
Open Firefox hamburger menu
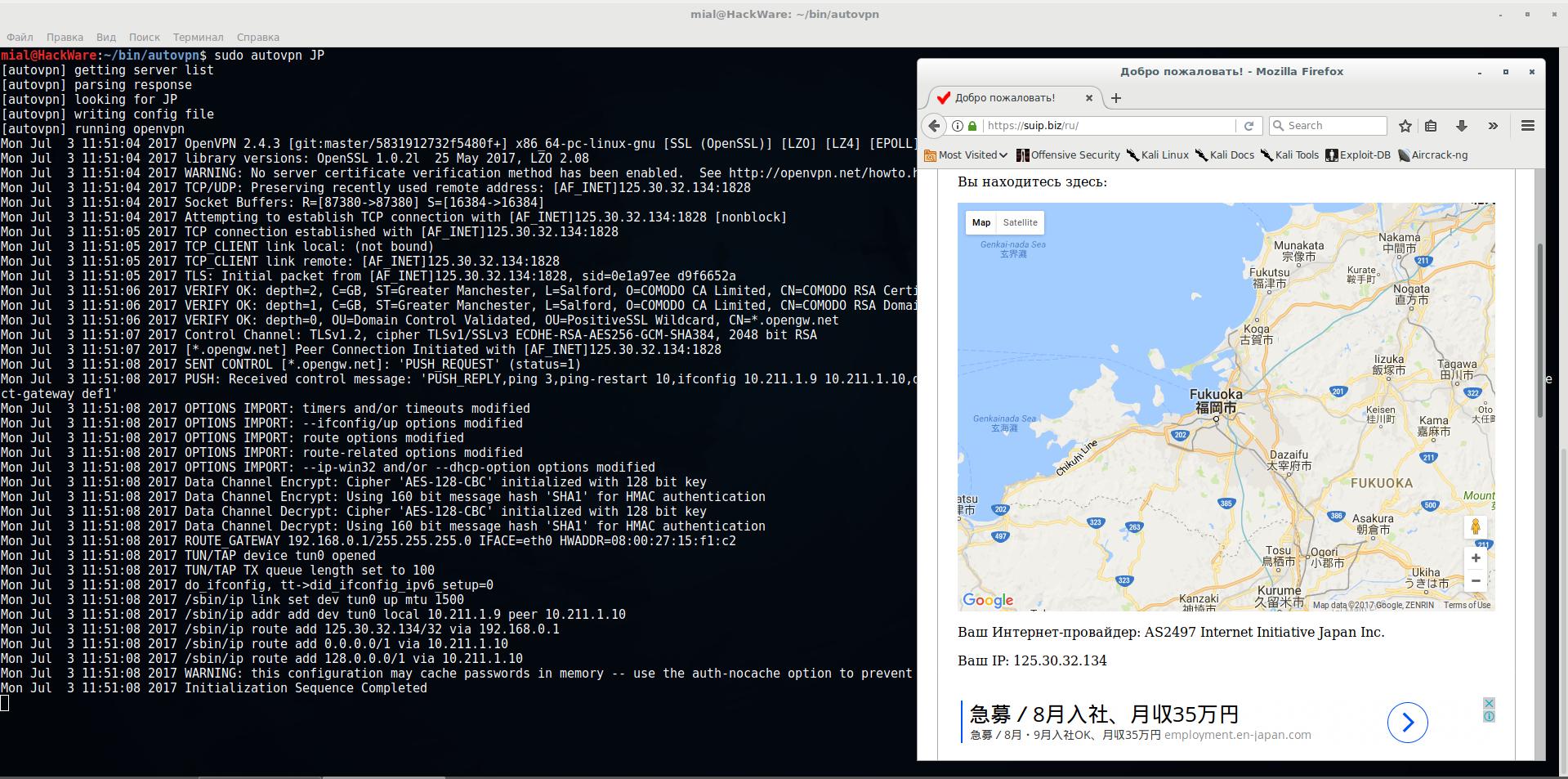[x=1527, y=126]
